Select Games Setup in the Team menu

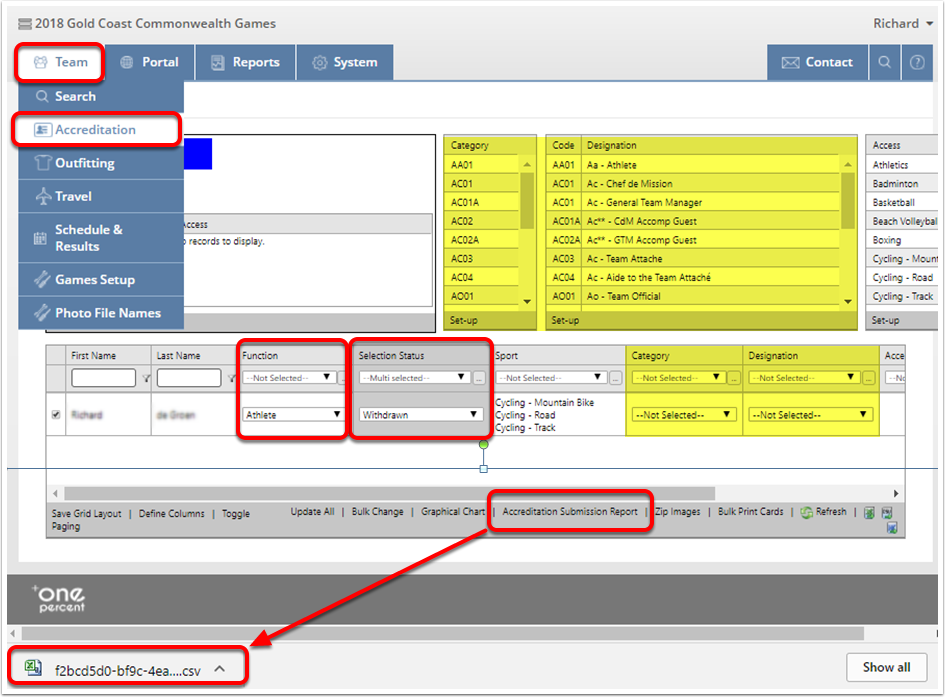point(101,280)
